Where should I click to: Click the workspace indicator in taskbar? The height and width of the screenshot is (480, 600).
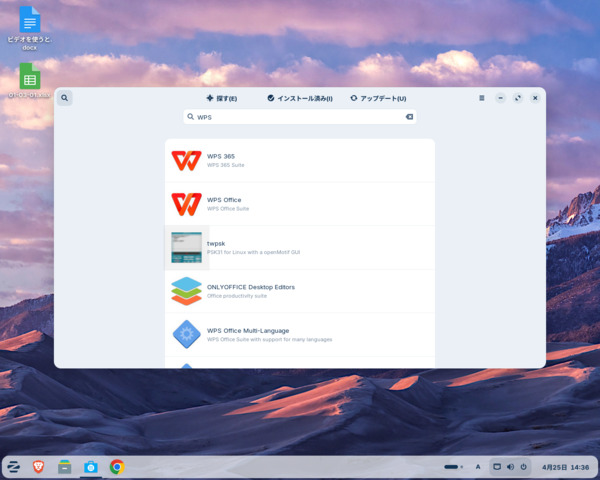click(453, 467)
